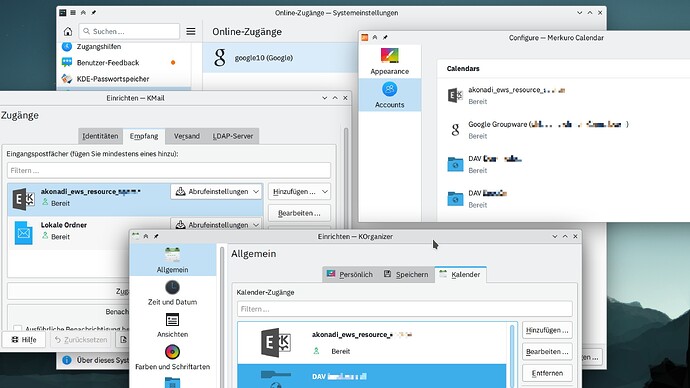This screenshot has width=690, height=388.
Task: Open Appearance page in Merkuro Calendar
Action: pos(389,61)
